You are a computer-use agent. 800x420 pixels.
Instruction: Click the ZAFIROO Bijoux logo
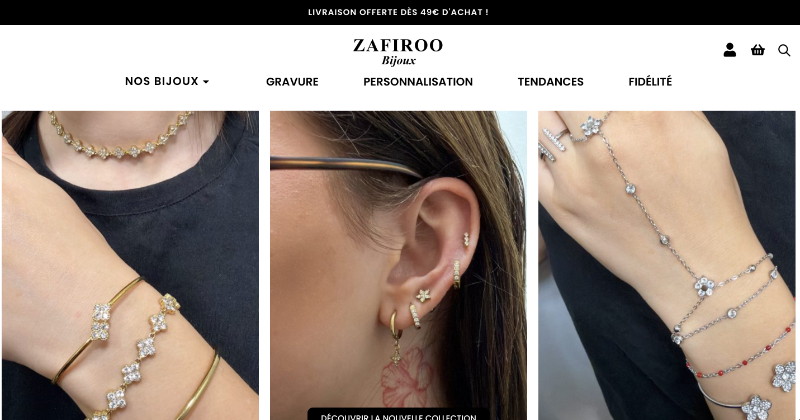[398, 52]
